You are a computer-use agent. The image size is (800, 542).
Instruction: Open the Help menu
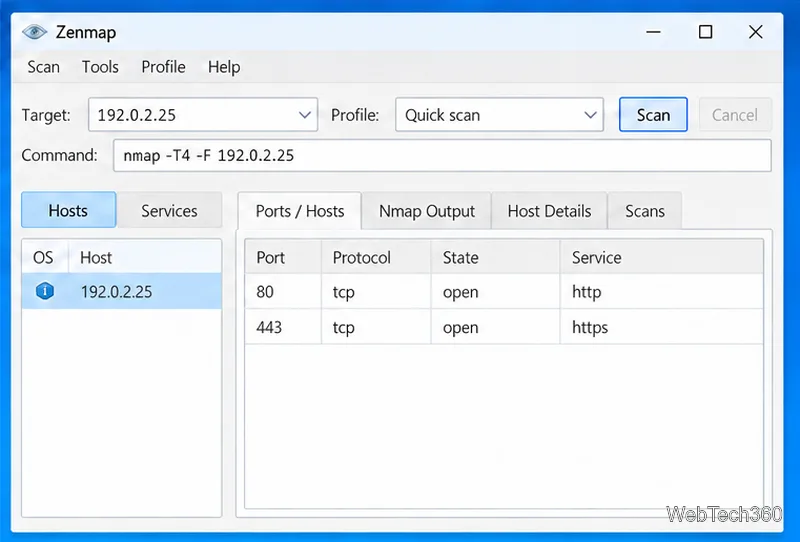pyautogui.click(x=224, y=67)
